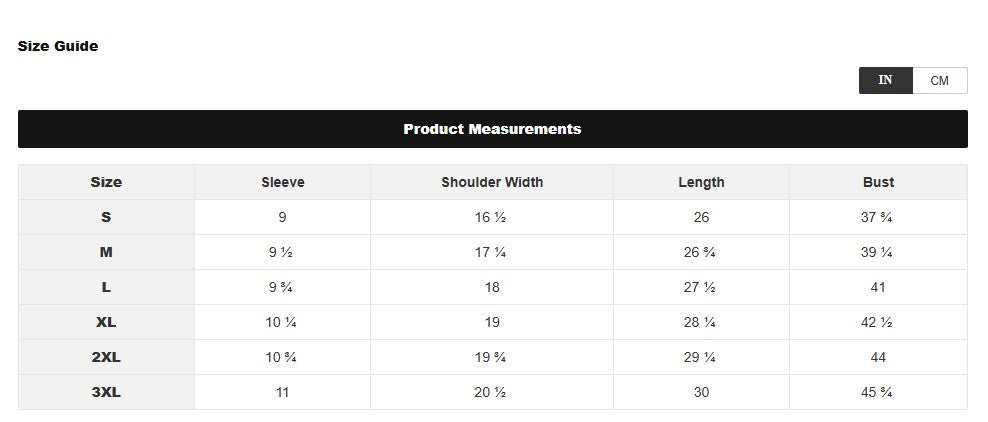Click the 3XL bust value 45 ¾

pos(877,392)
